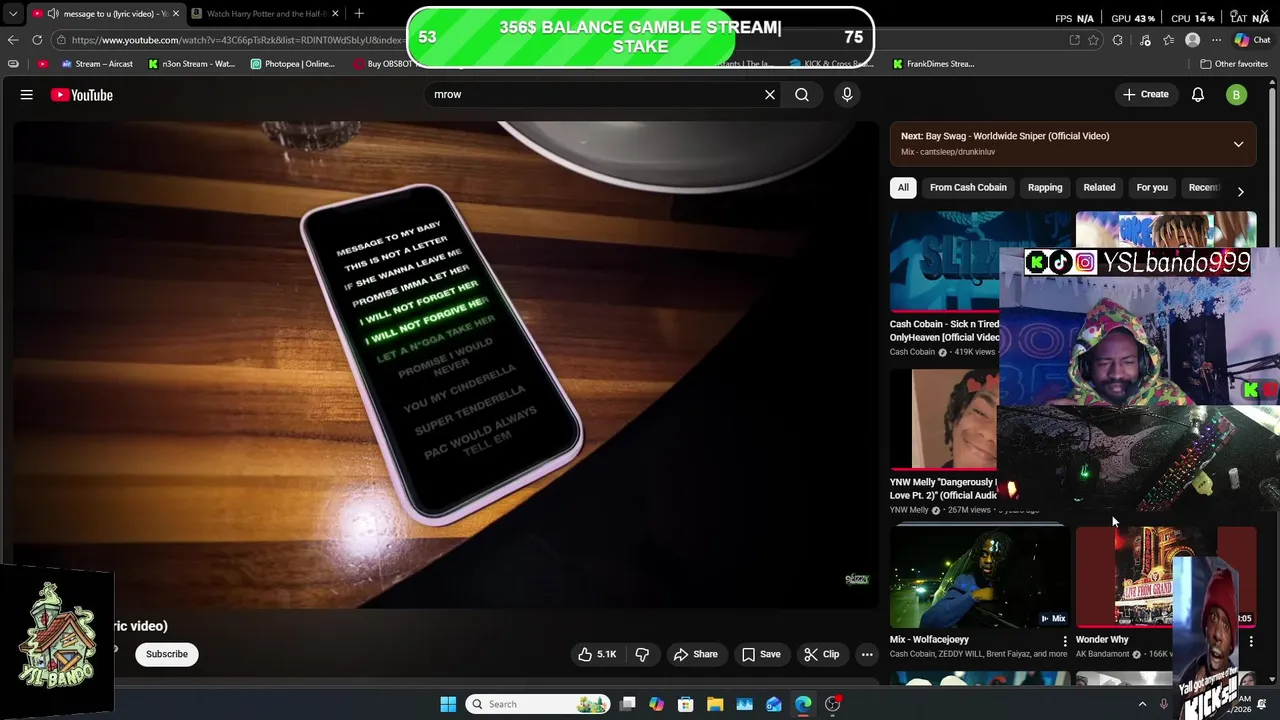Close the 'message to u' browser tab
The height and width of the screenshot is (720, 1280).
176,14
